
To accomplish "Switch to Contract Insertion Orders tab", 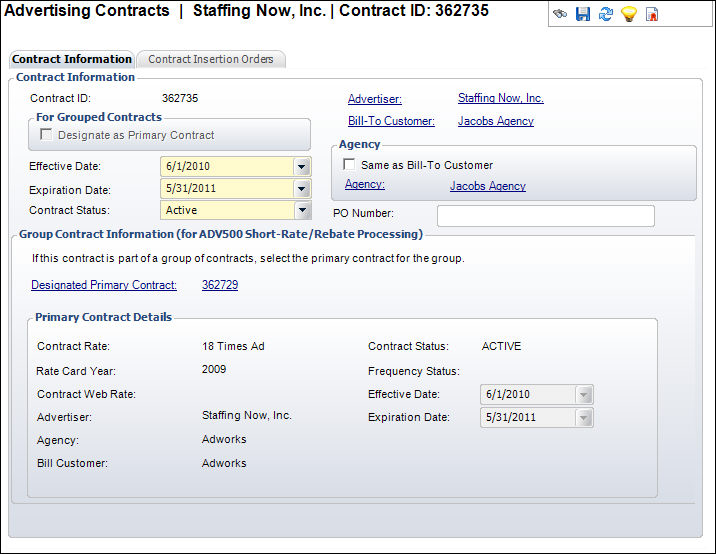I will coord(211,59).
